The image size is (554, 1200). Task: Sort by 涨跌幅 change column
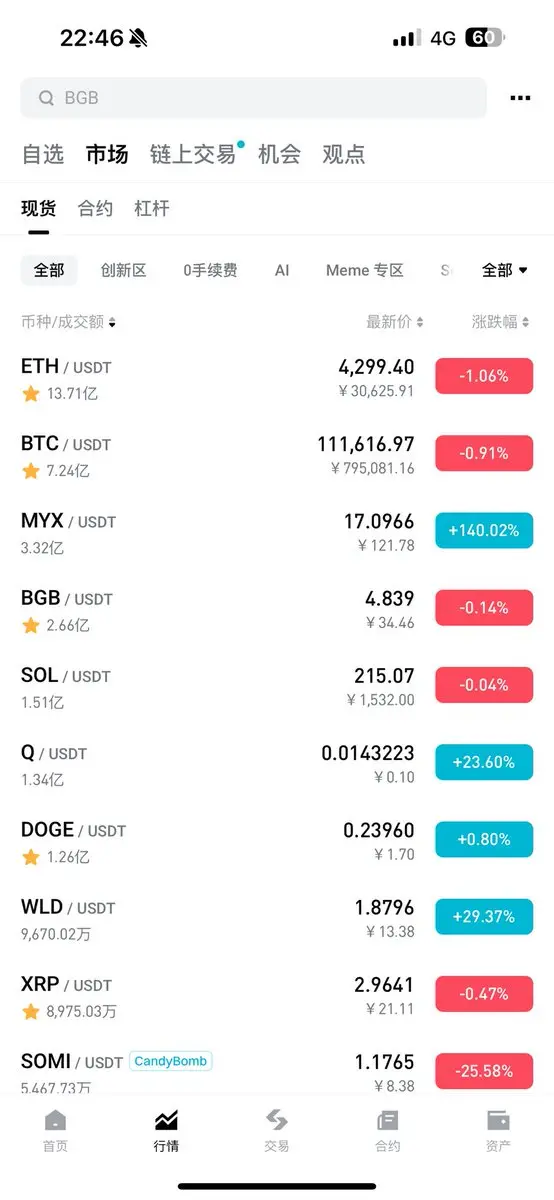pyautogui.click(x=500, y=322)
